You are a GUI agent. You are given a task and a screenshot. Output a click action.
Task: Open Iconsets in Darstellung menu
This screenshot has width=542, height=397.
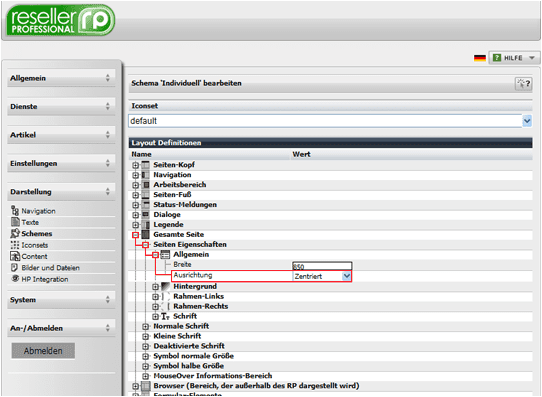(x=35, y=245)
